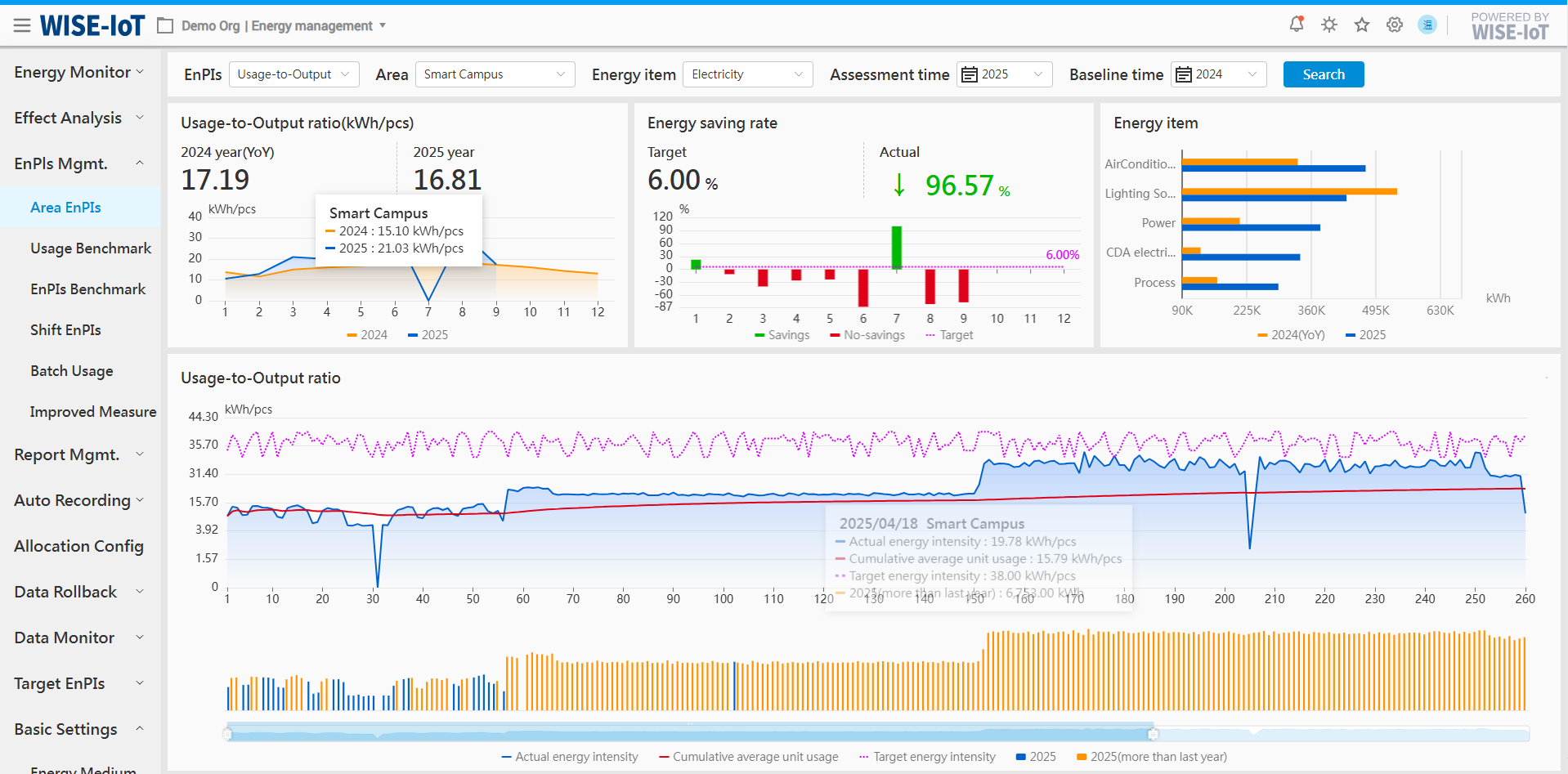This screenshot has height=774, width=1568.
Task: Open the notifications bell
Action: [x=1296, y=25]
